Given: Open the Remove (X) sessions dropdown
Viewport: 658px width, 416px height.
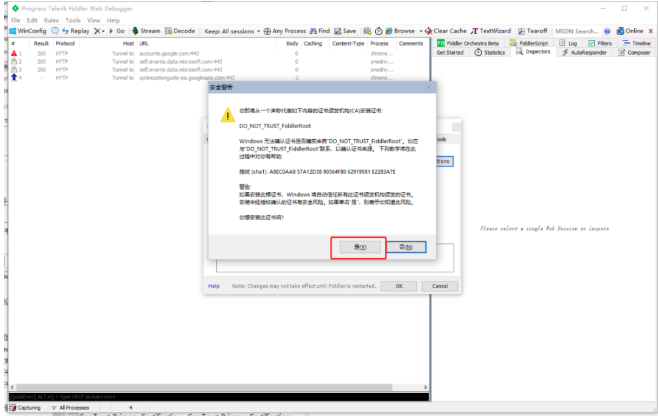Looking at the screenshot, I should (99, 31).
